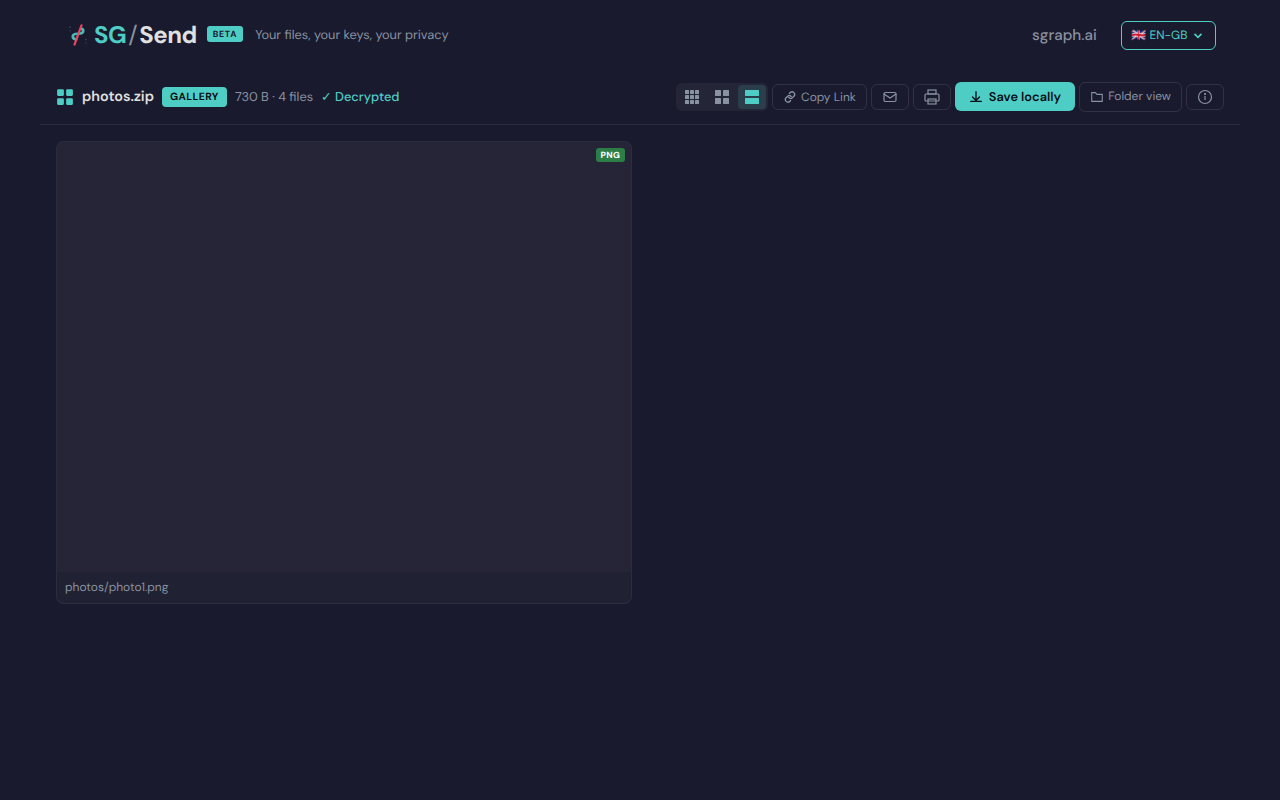Click the 730 B · 4 files text
The width and height of the screenshot is (1280, 800).
click(x=274, y=97)
